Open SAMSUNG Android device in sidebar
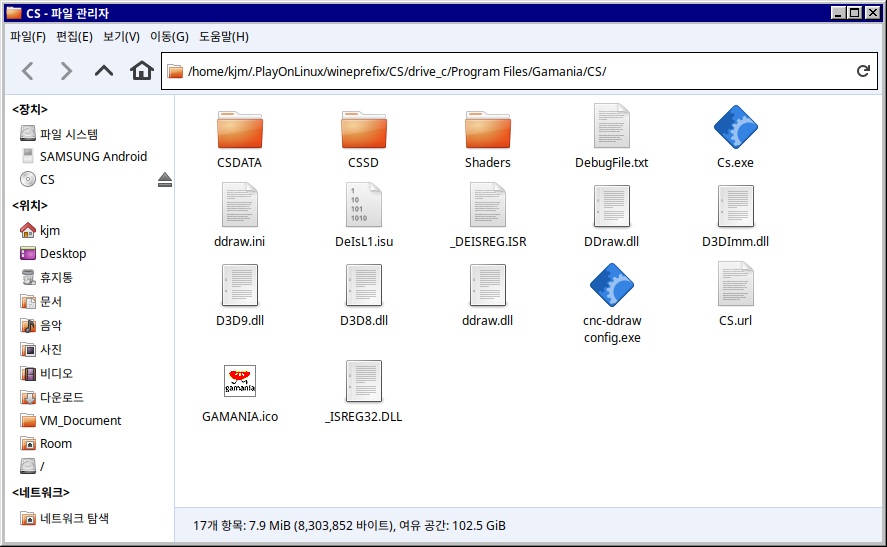The image size is (887, 547). (84, 156)
